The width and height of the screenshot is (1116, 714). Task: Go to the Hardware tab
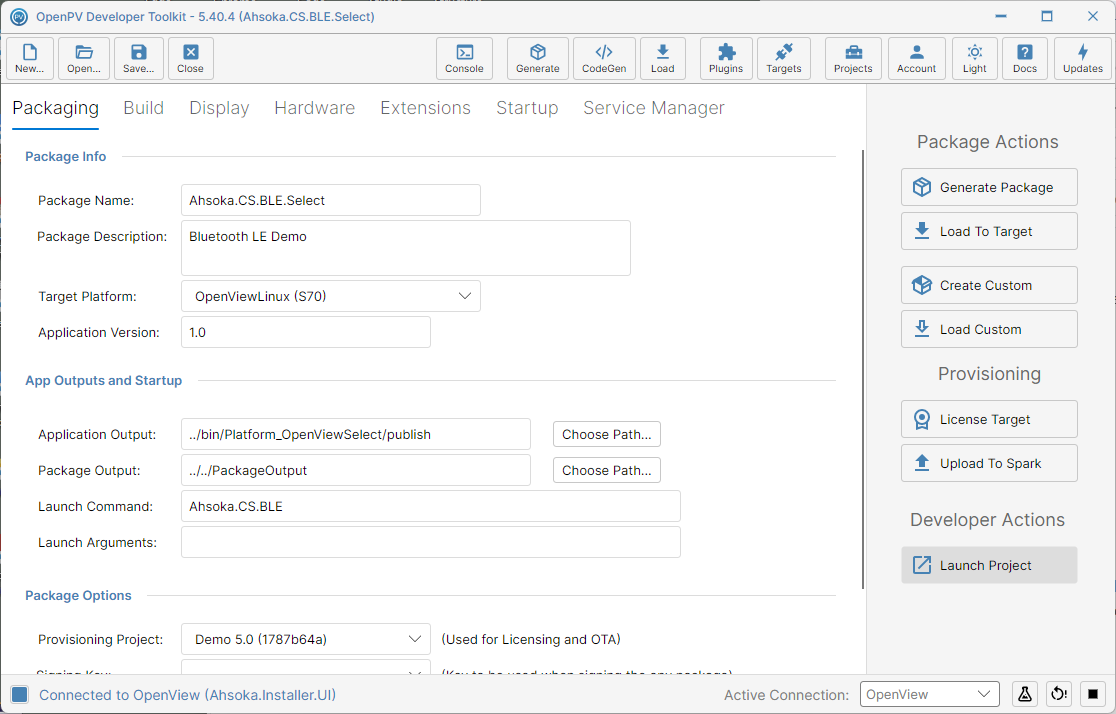point(315,107)
